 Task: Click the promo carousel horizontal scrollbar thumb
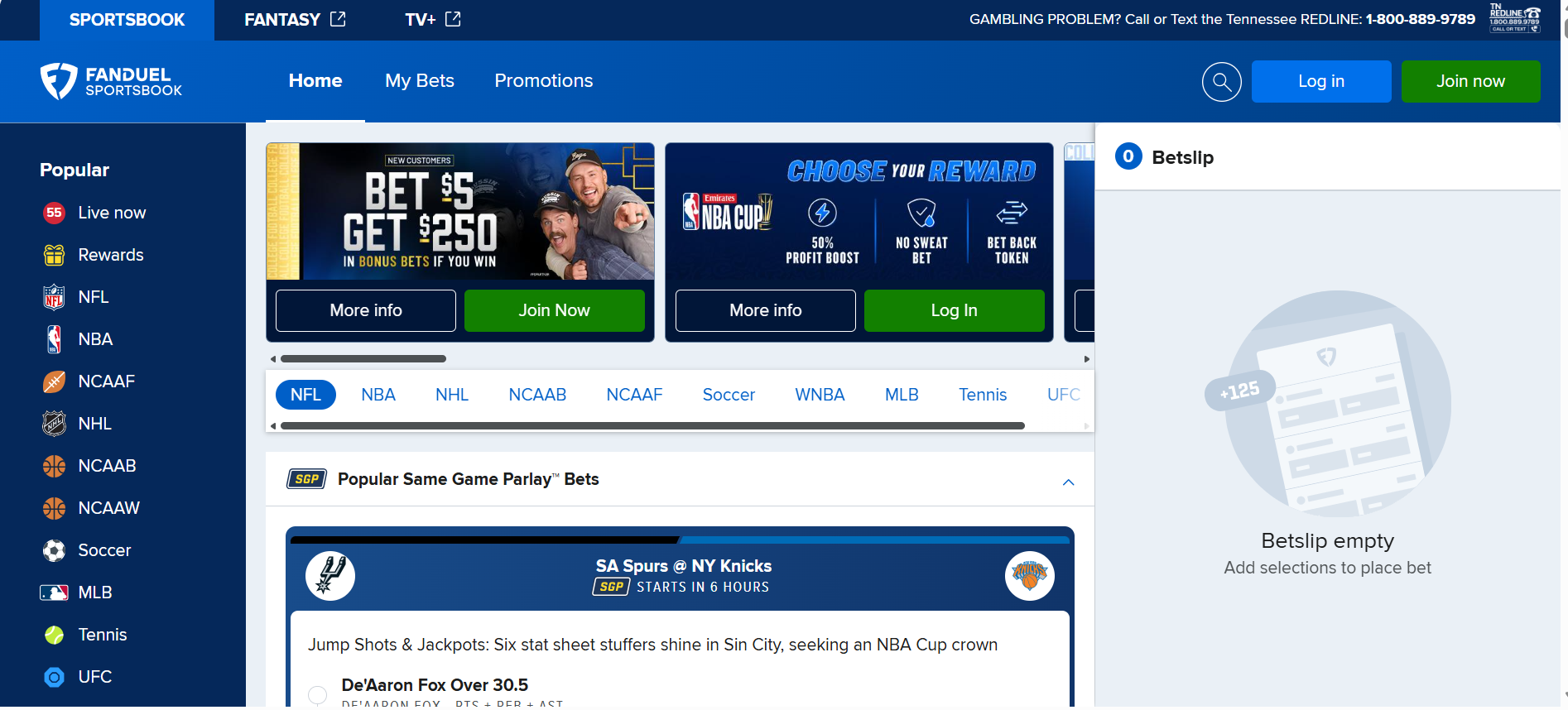click(363, 359)
